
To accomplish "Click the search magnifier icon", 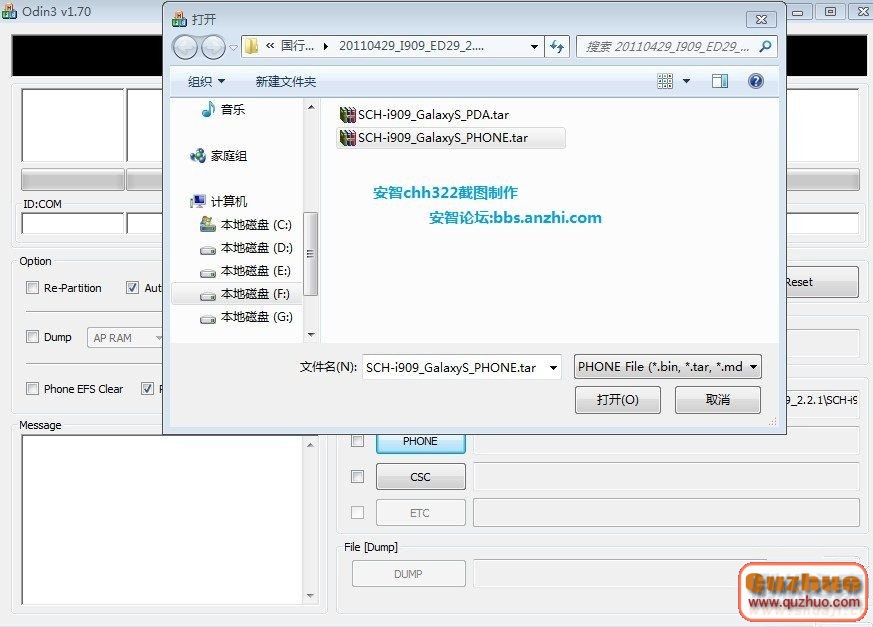I will click(x=766, y=47).
